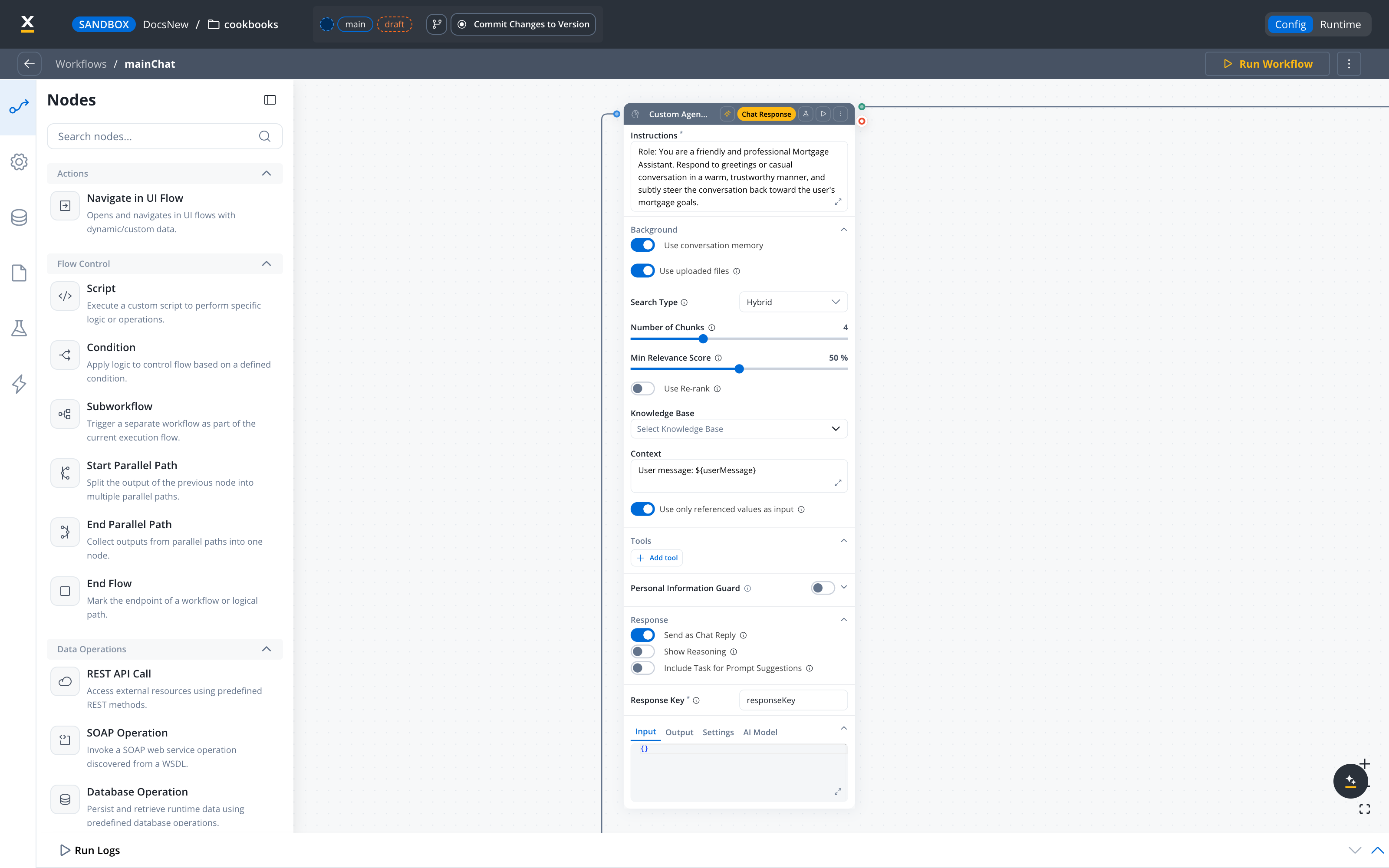The width and height of the screenshot is (1389, 868).
Task: Open the document page icon in left sidebar
Action: click(x=19, y=273)
